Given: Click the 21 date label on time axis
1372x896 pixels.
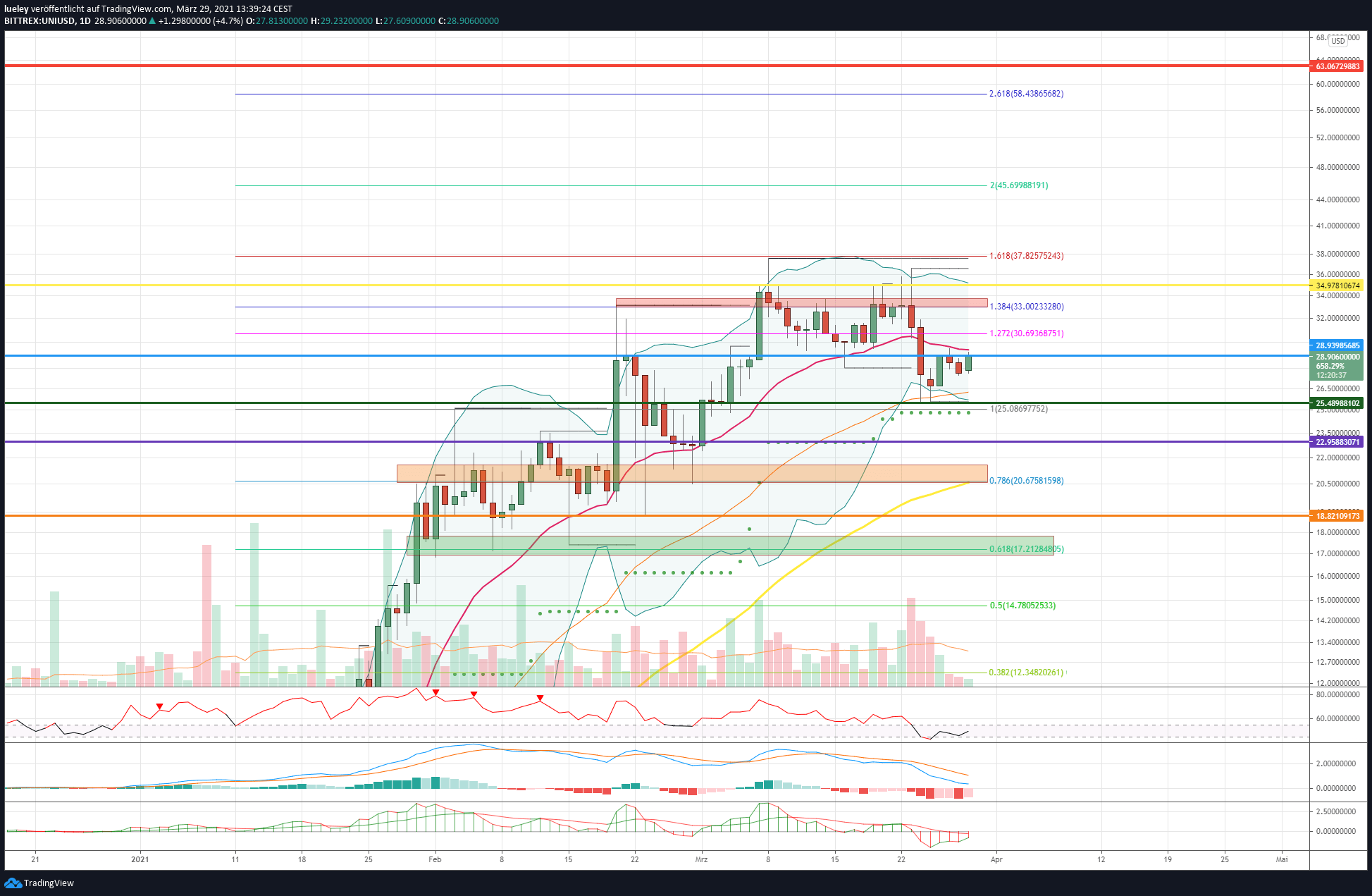Looking at the screenshot, I should pos(35,859).
